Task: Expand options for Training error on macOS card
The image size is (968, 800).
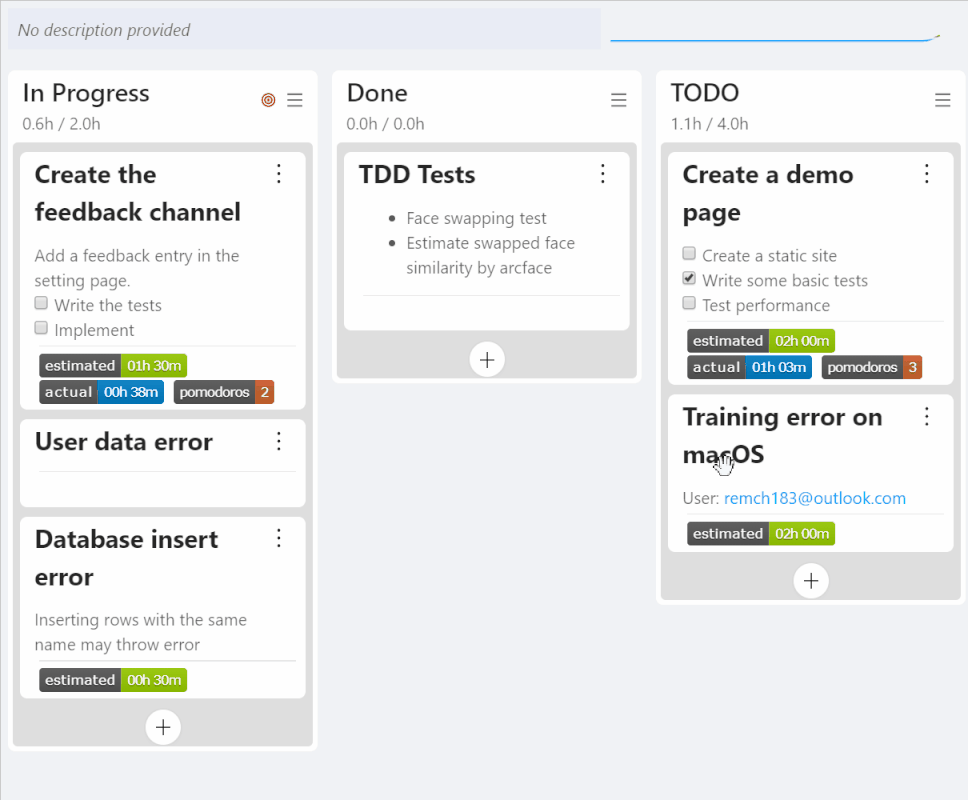Action: pyautogui.click(x=927, y=417)
